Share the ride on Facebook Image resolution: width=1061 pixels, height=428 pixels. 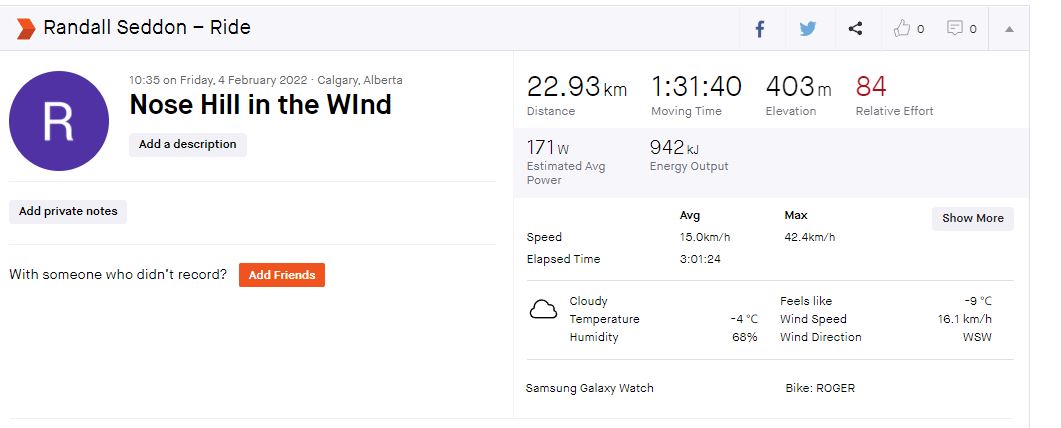tap(760, 29)
